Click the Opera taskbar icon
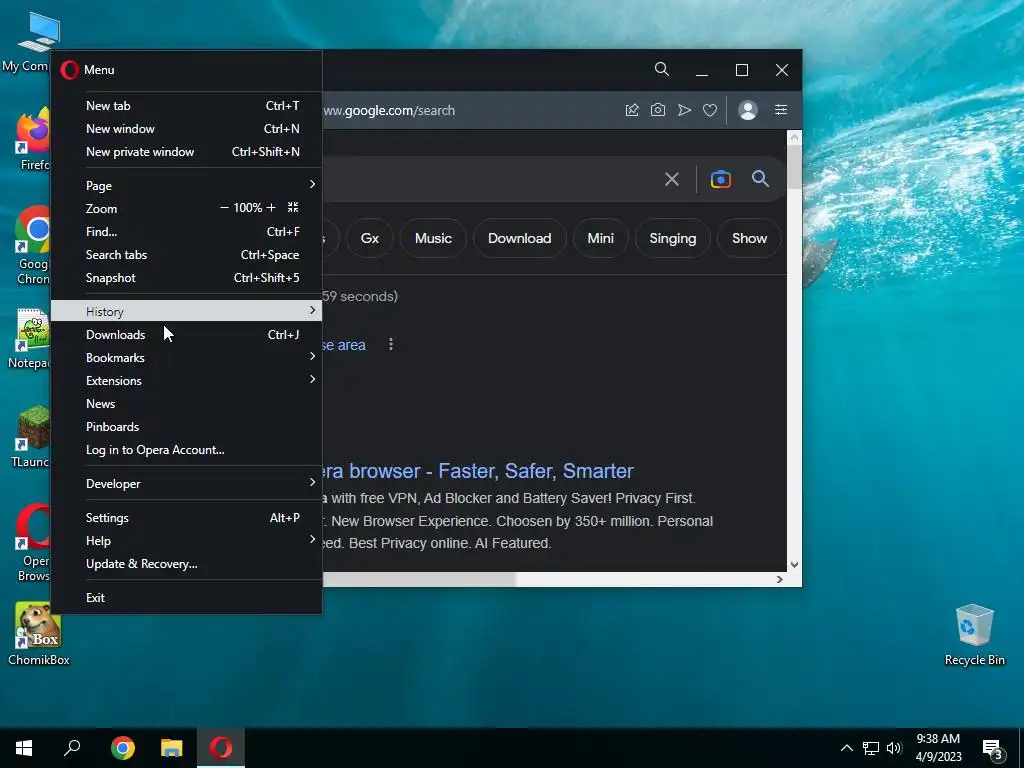 (x=221, y=748)
